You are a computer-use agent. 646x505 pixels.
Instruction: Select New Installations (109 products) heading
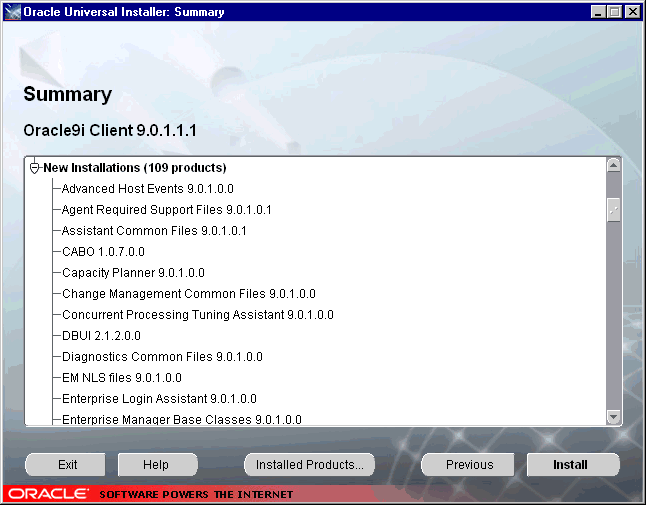click(135, 168)
